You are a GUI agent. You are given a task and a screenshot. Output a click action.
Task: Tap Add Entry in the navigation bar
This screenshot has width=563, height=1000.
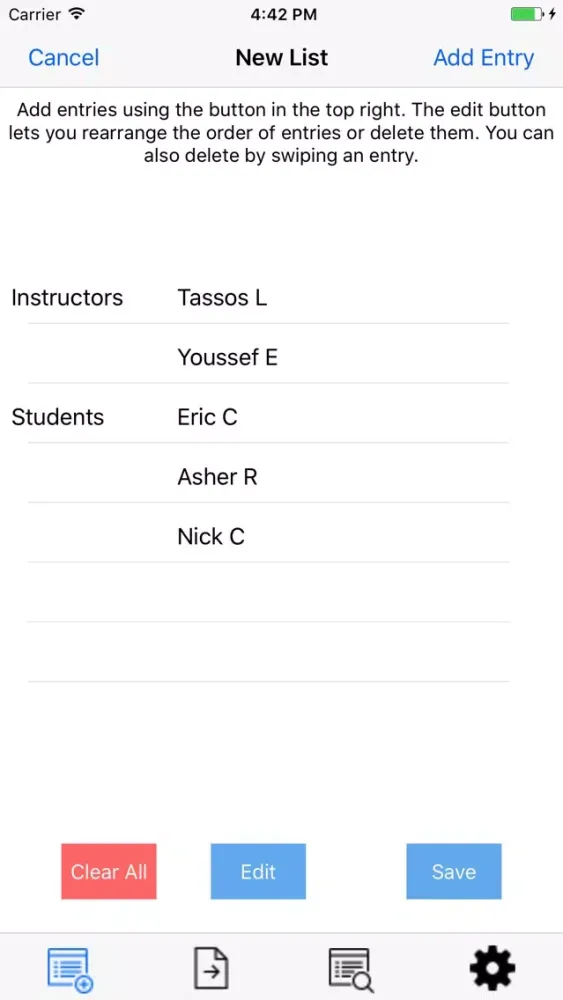483,57
